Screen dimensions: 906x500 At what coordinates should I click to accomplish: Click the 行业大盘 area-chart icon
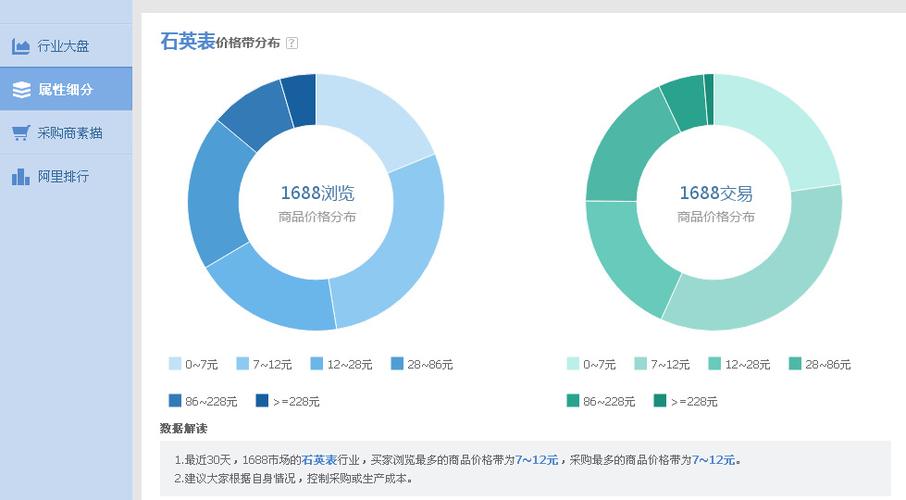[21, 46]
